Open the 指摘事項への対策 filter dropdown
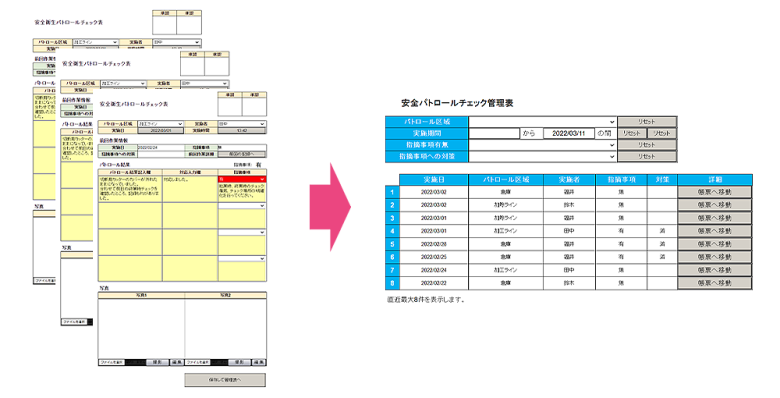780x398 pixels. (x=543, y=156)
